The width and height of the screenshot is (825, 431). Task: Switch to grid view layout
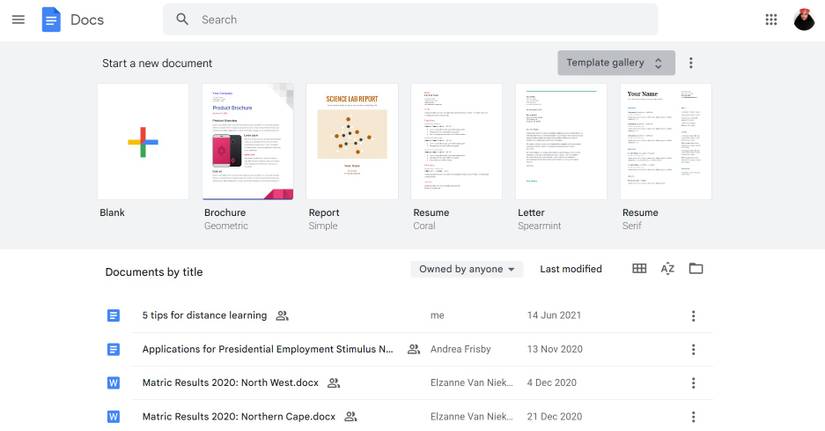pyautogui.click(x=639, y=269)
